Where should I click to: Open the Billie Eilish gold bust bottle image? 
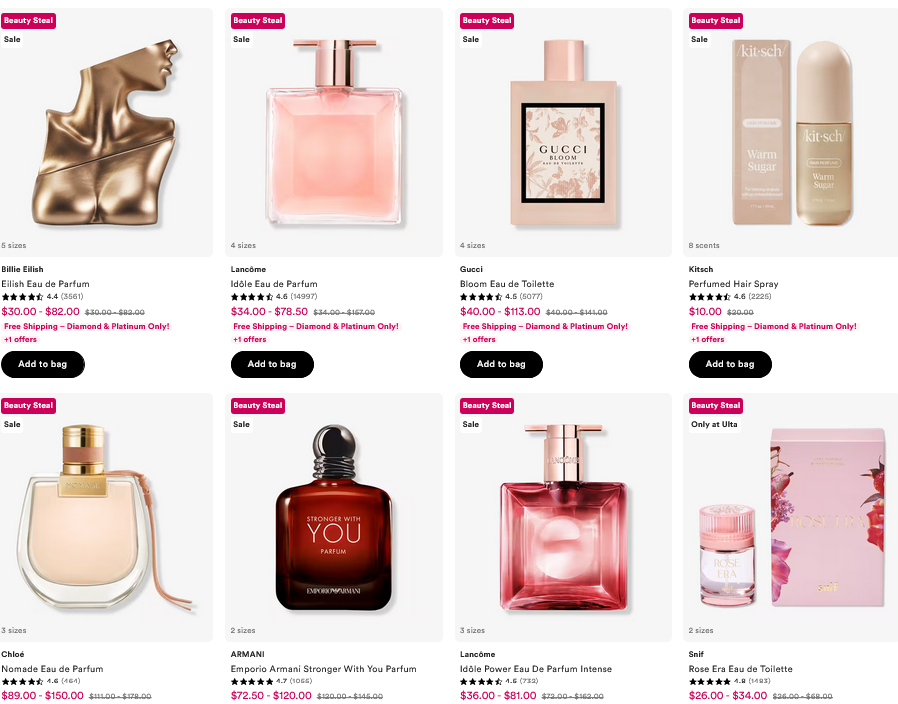pyautogui.click(x=106, y=132)
